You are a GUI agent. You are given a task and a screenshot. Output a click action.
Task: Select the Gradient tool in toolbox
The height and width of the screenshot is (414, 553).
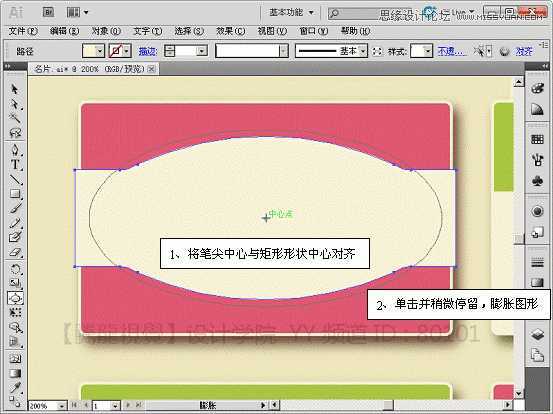click(14, 373)
